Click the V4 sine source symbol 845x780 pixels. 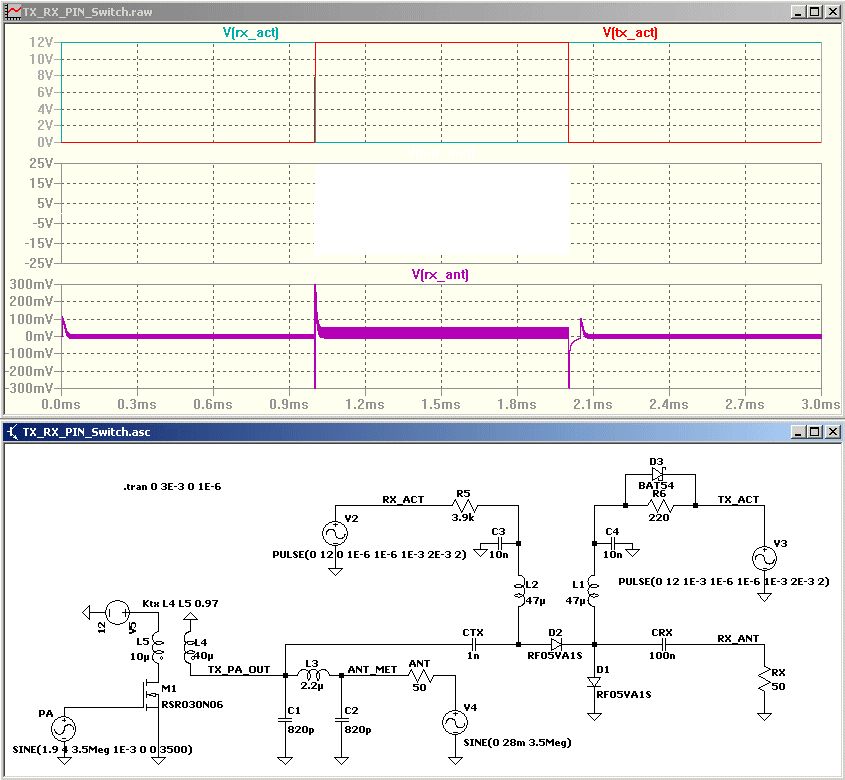pos(455,722)
